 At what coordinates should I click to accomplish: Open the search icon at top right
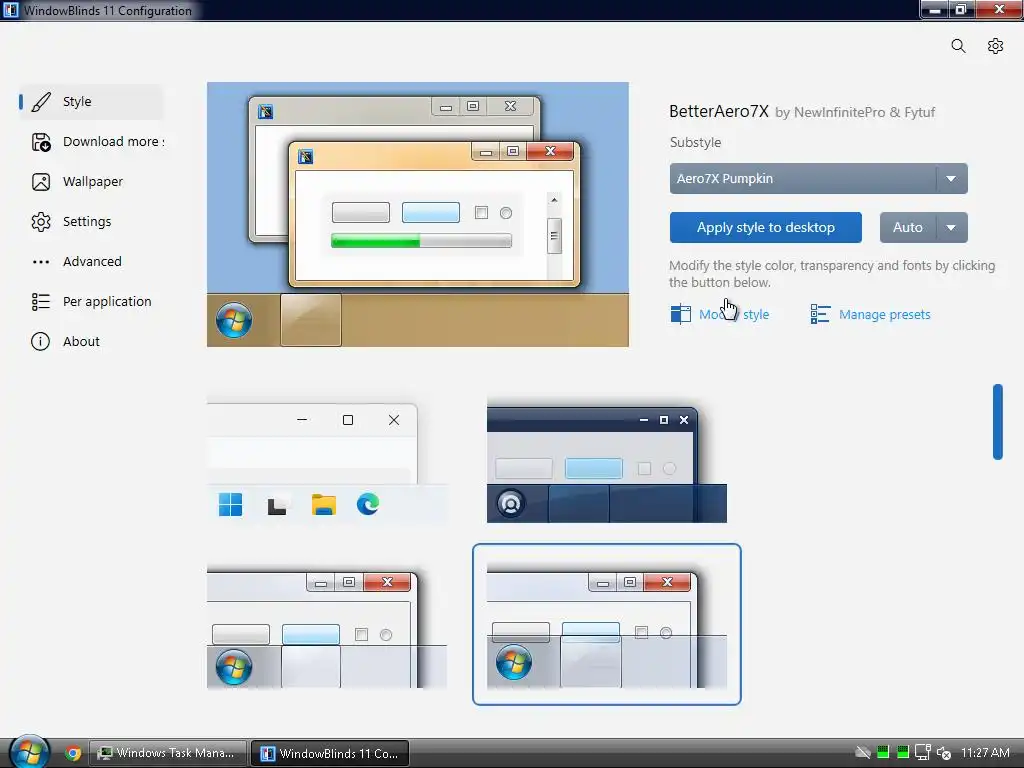click(958, 46)
